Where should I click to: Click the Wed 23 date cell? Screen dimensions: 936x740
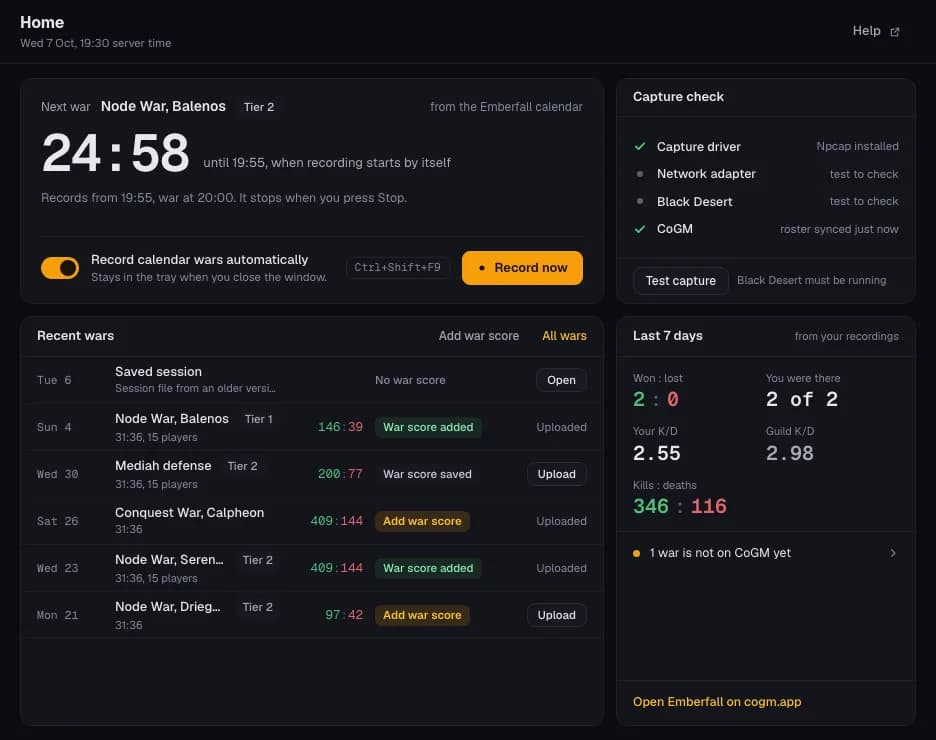click(57, 568)
